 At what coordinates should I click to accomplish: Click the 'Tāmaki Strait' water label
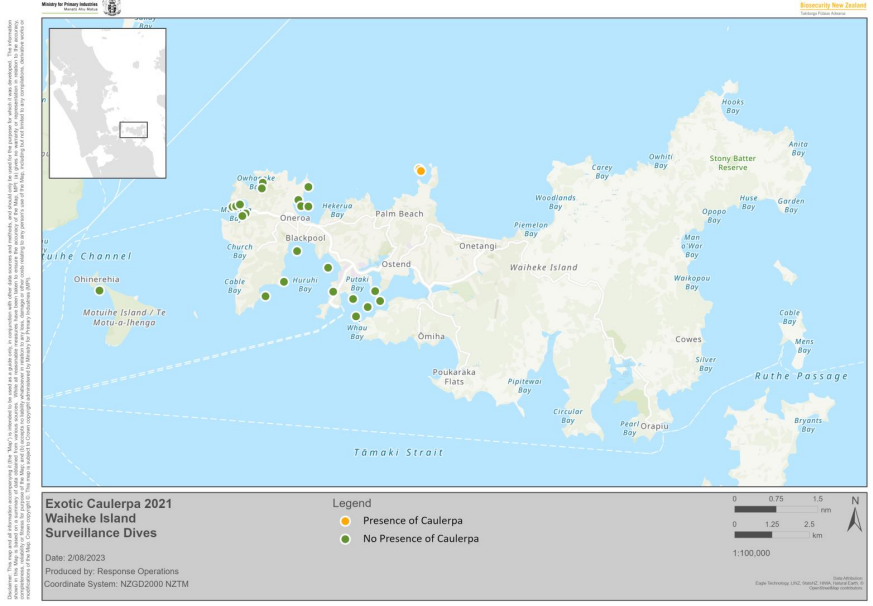tap(399, 452)
